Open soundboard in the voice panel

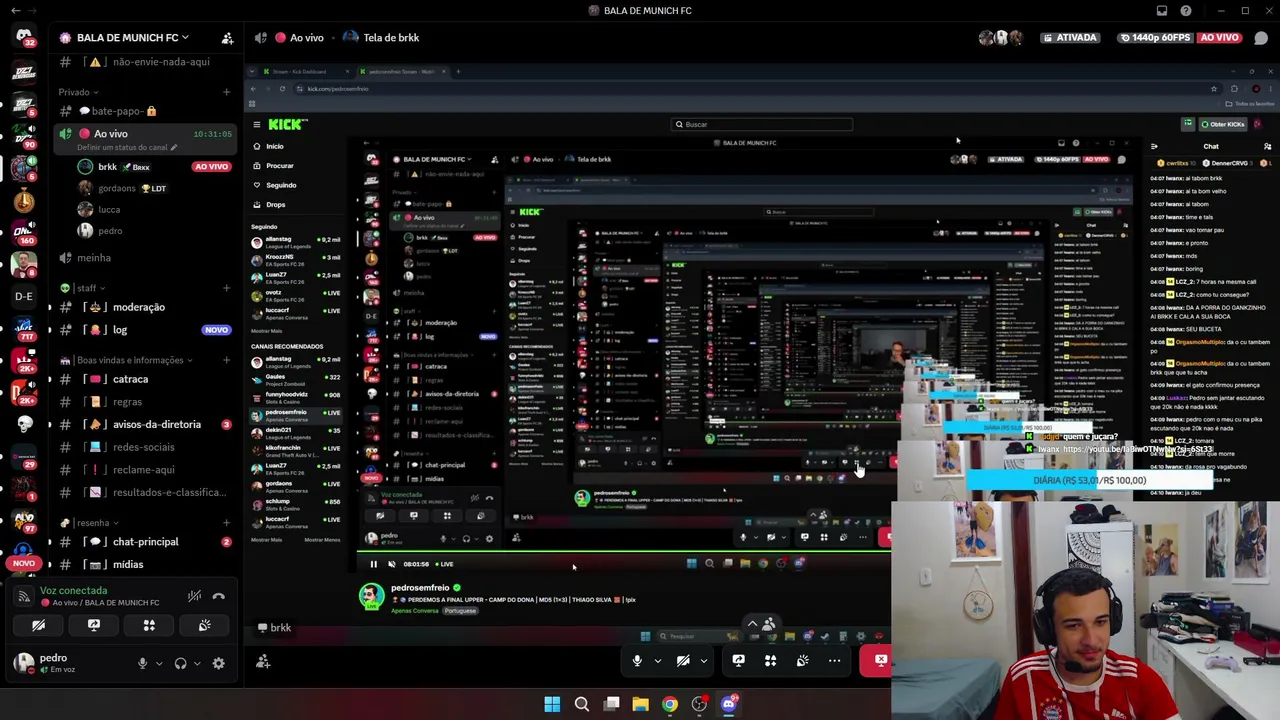[x=205, y=625]
